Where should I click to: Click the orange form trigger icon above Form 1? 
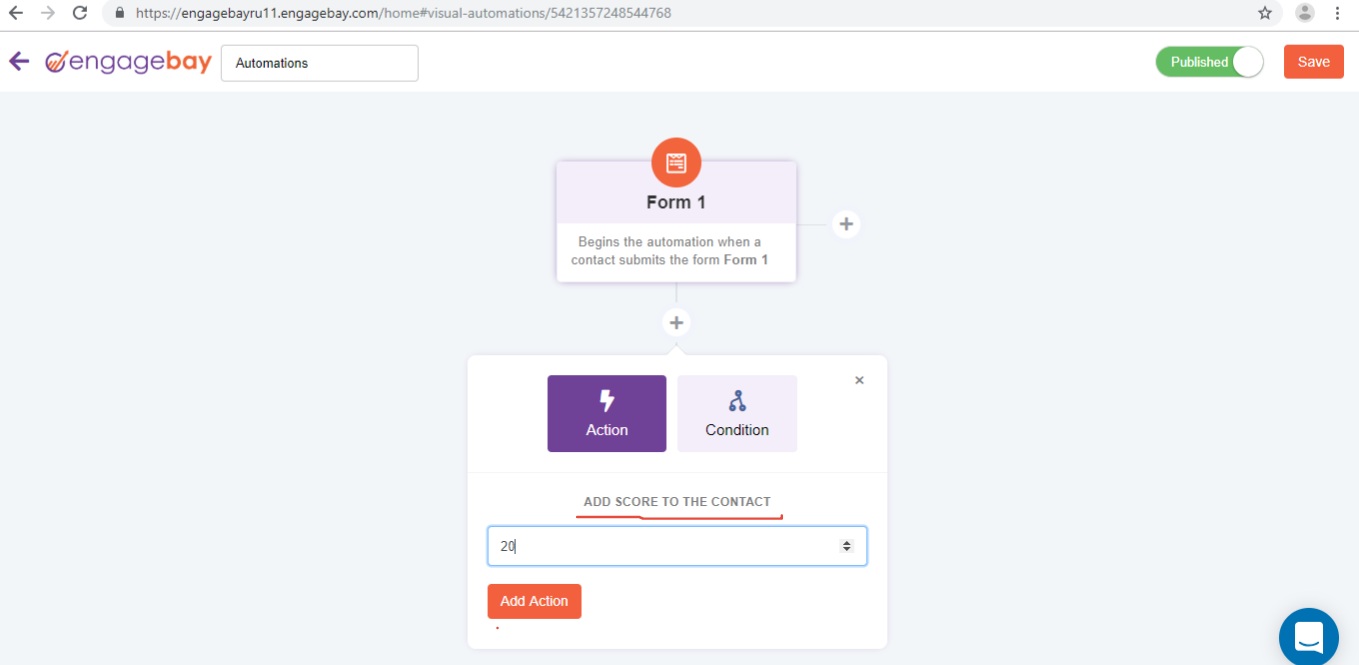(676, 163)
